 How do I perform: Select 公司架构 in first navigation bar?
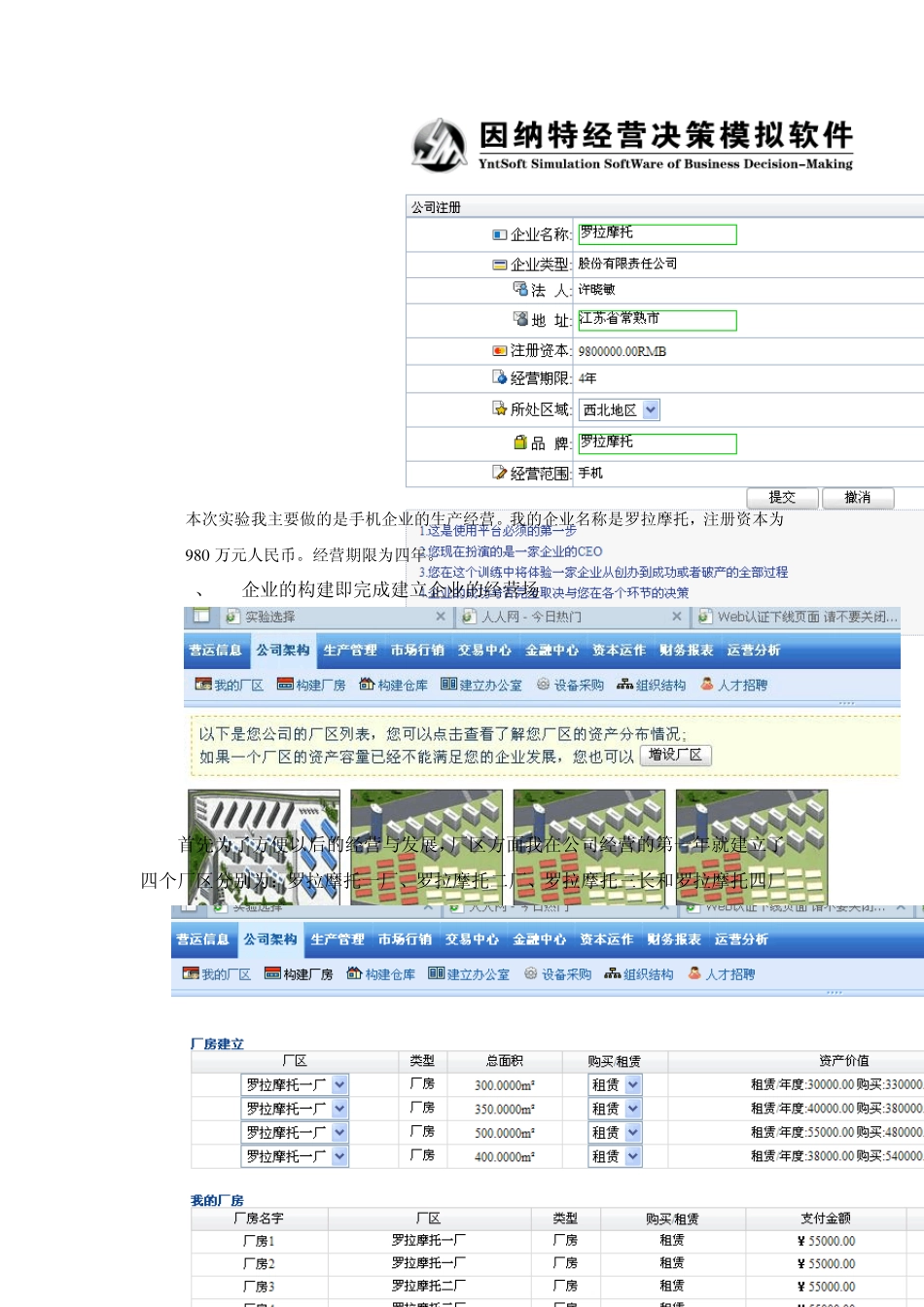[283, 650]
